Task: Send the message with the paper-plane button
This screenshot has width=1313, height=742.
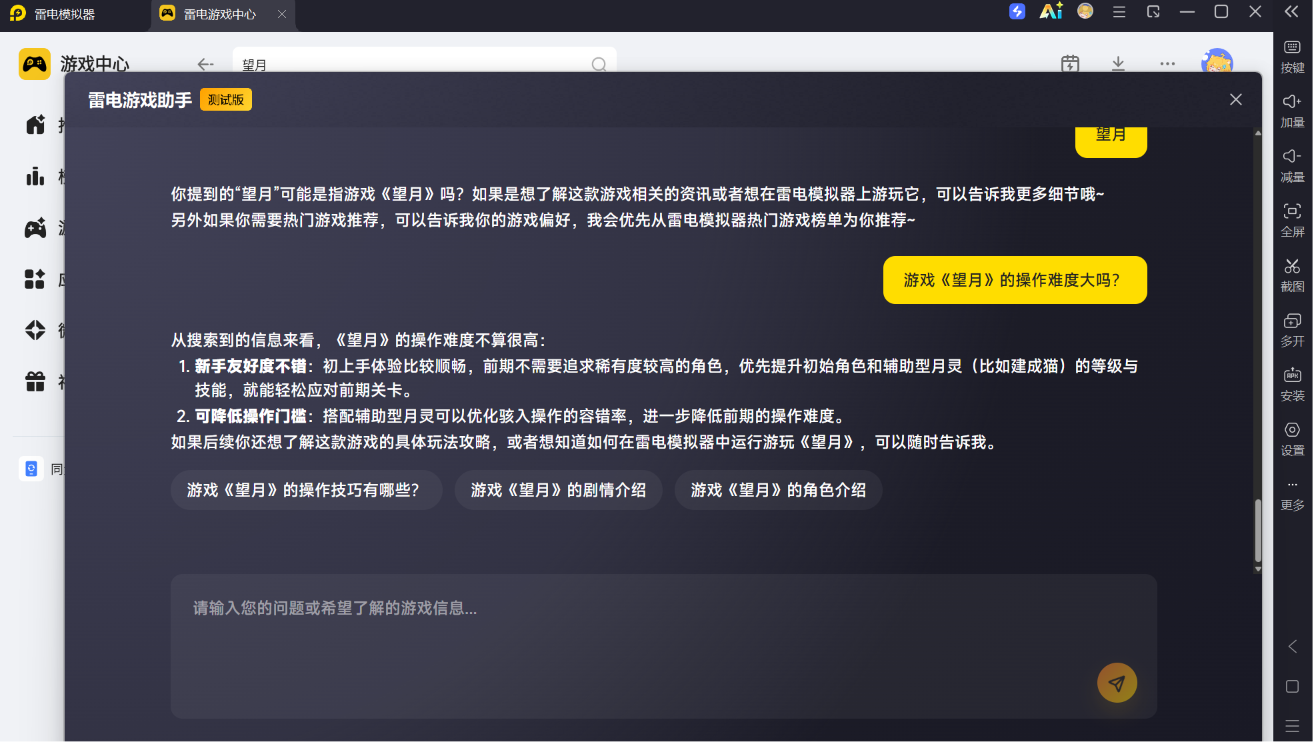Action: click(1117, 683)
